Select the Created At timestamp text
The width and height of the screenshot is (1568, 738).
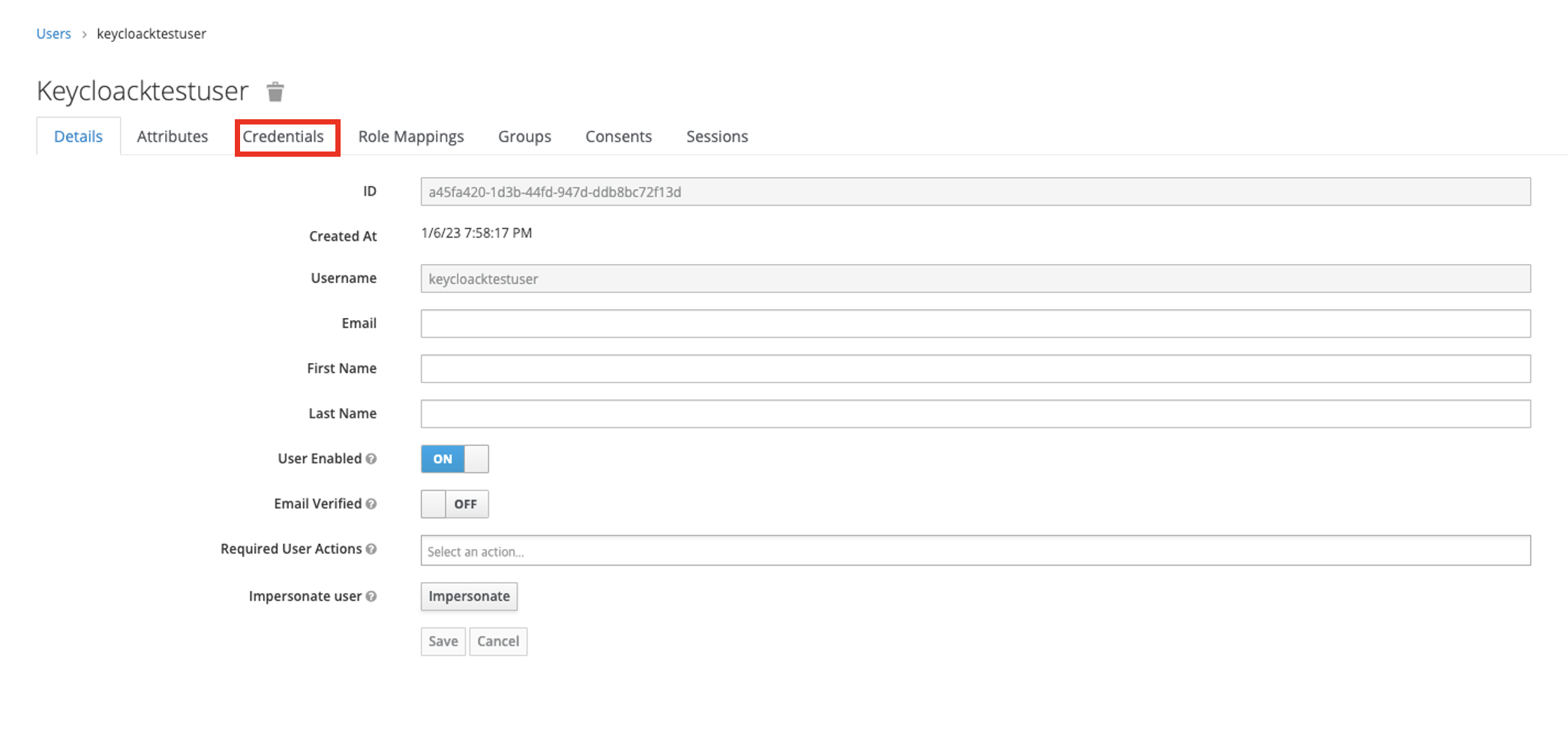[x=476, y=233]
